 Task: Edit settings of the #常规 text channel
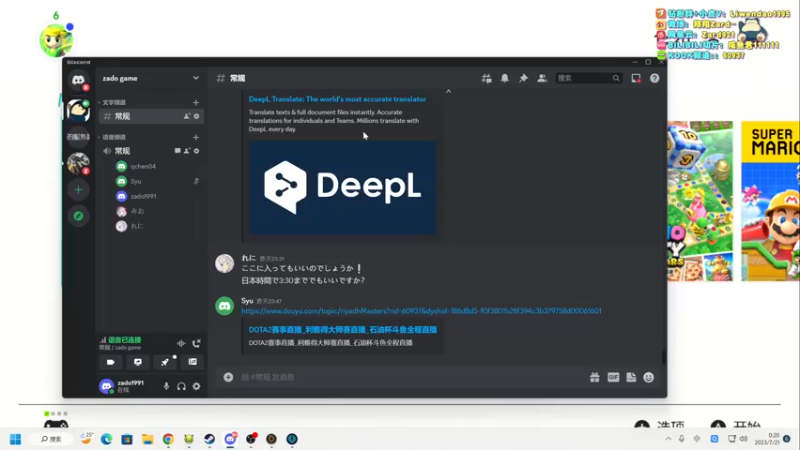[x=196, y=116]
